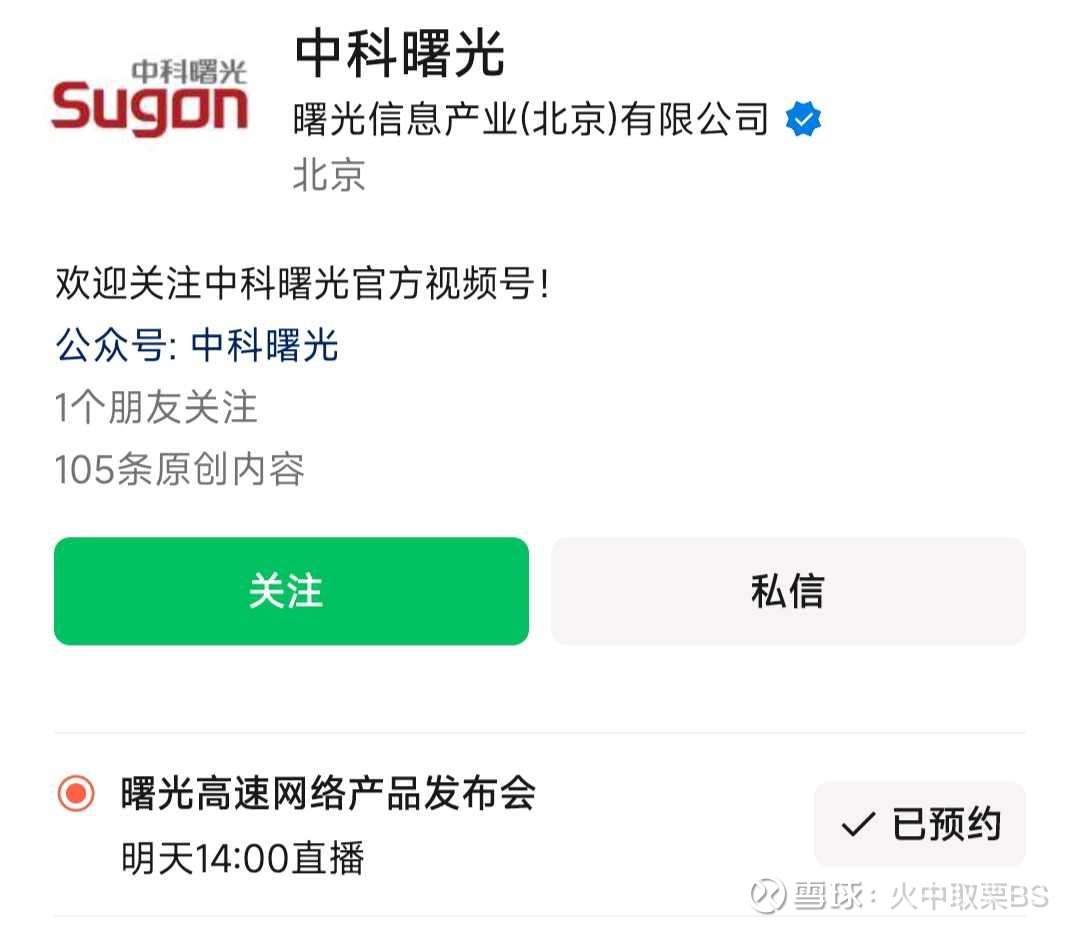Click the 欢迎关注中科曙光官方视频号 description text
Viewport: 1079px width, 929px height.
302,285
